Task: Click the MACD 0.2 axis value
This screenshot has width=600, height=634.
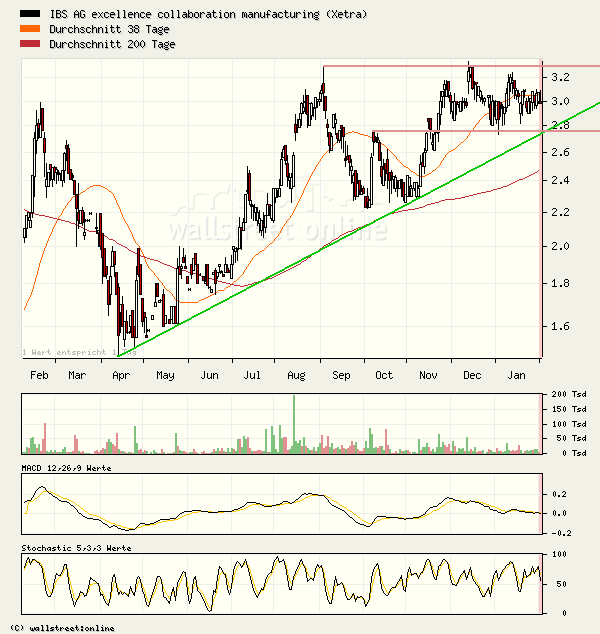Action: tap(559, 494)
